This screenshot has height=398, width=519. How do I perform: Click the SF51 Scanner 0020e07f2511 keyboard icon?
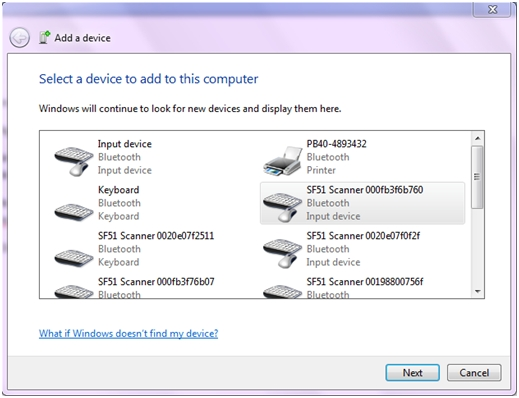coord(74,258)
